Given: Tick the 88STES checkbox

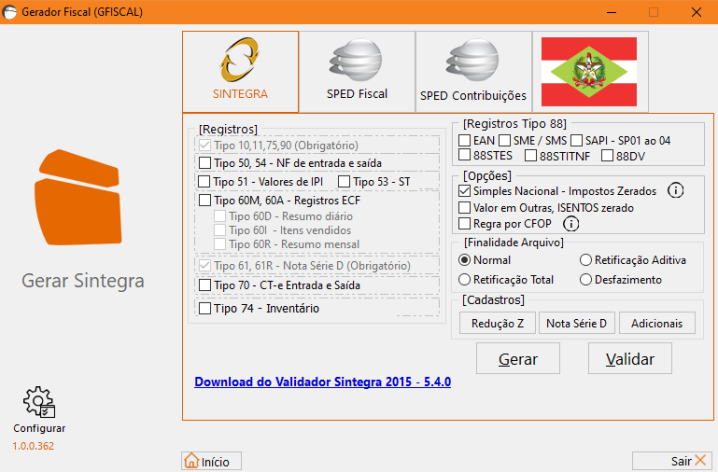Looking at the screenshot, I should (x=464, y=155).
